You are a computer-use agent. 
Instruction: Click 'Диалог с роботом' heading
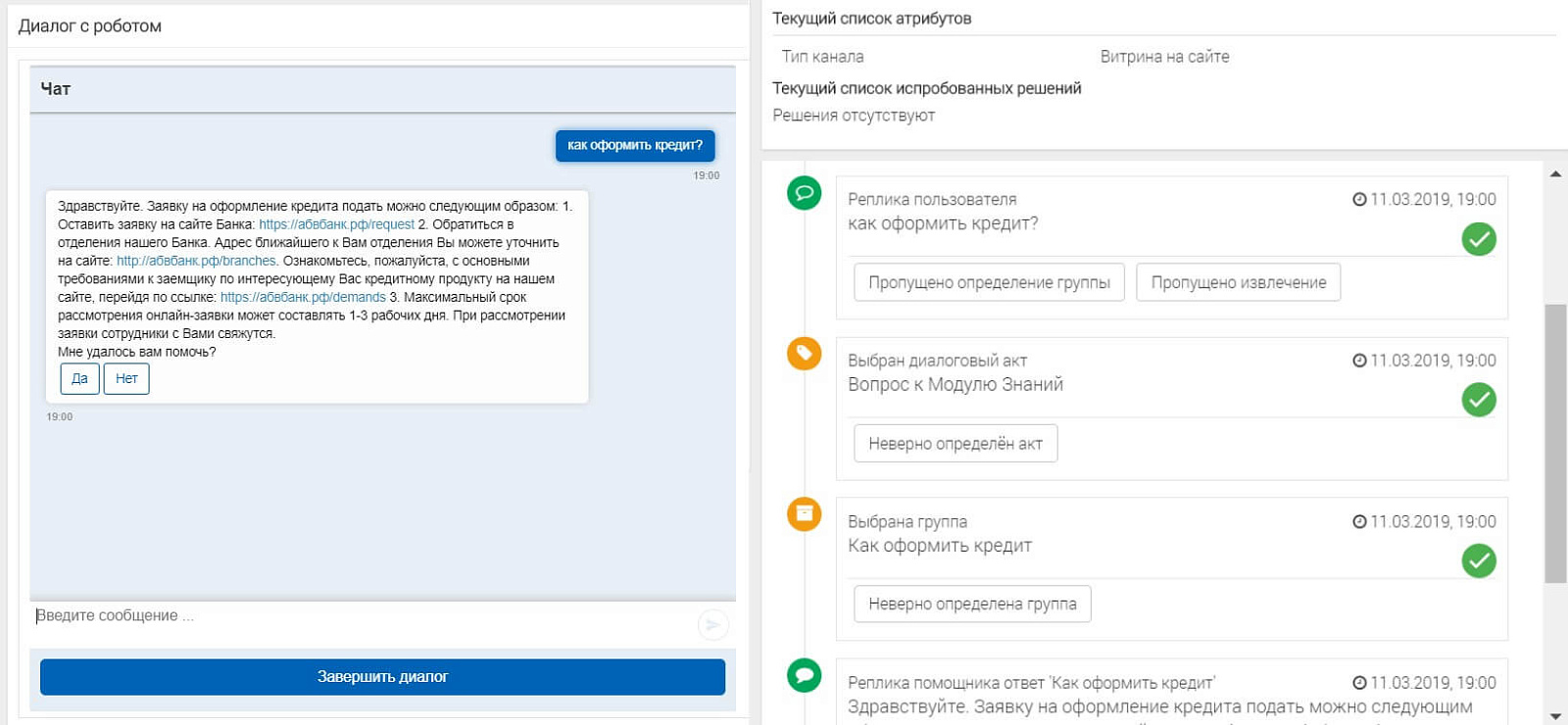point(90,26)
